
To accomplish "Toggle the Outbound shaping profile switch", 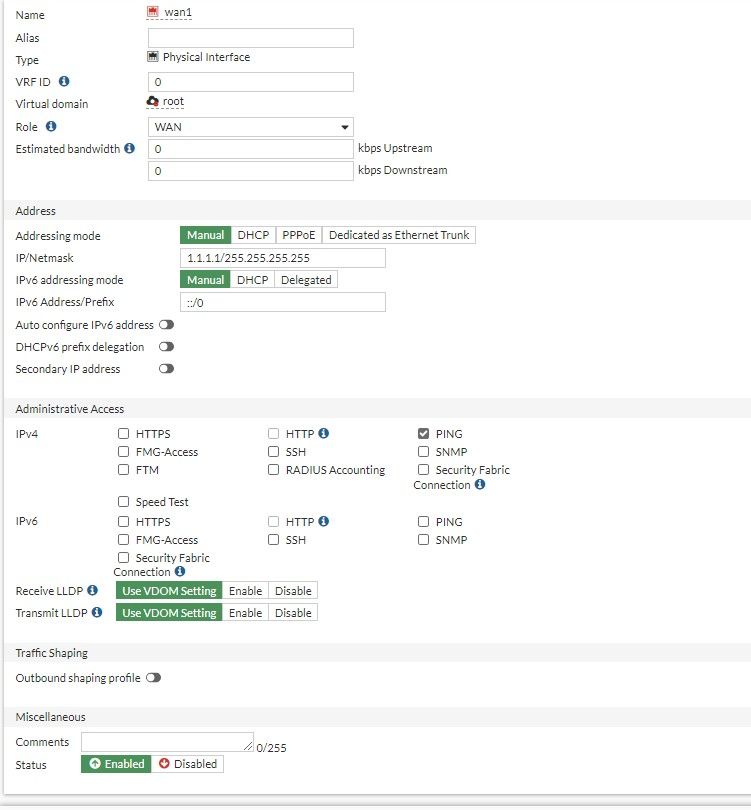I will [x=153, y=677].
